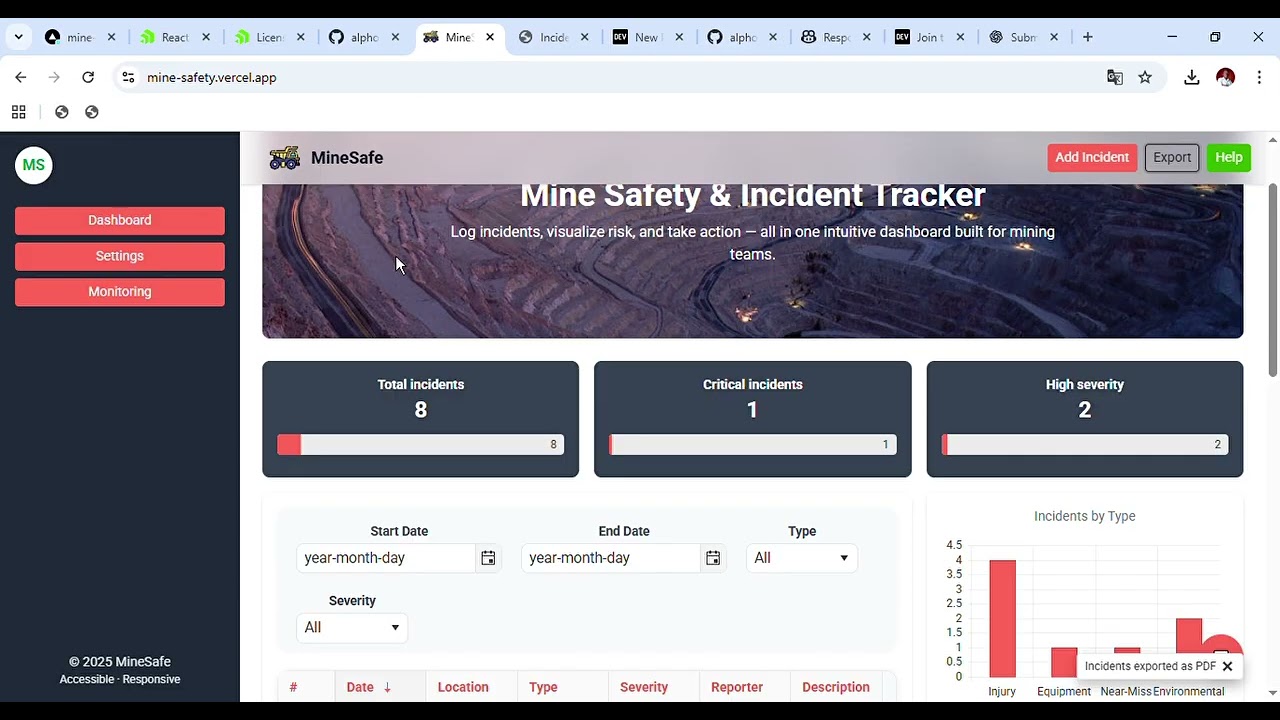
Task: Open the apps grid icon in the bookmarks bar
Action: click(x=18, y=112)
